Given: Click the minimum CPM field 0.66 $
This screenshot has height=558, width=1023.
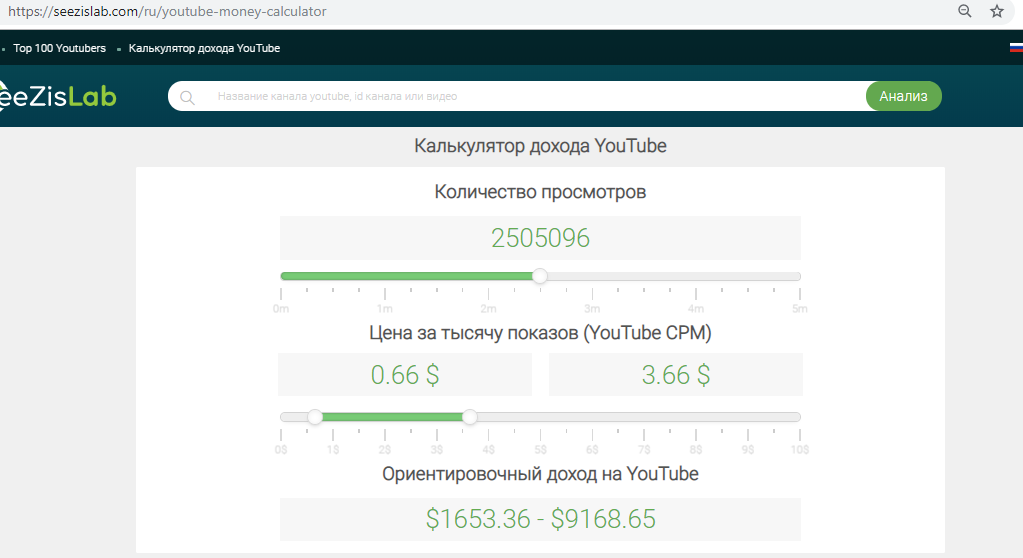Looking at the screenshot, I should [x=405, y=375].
